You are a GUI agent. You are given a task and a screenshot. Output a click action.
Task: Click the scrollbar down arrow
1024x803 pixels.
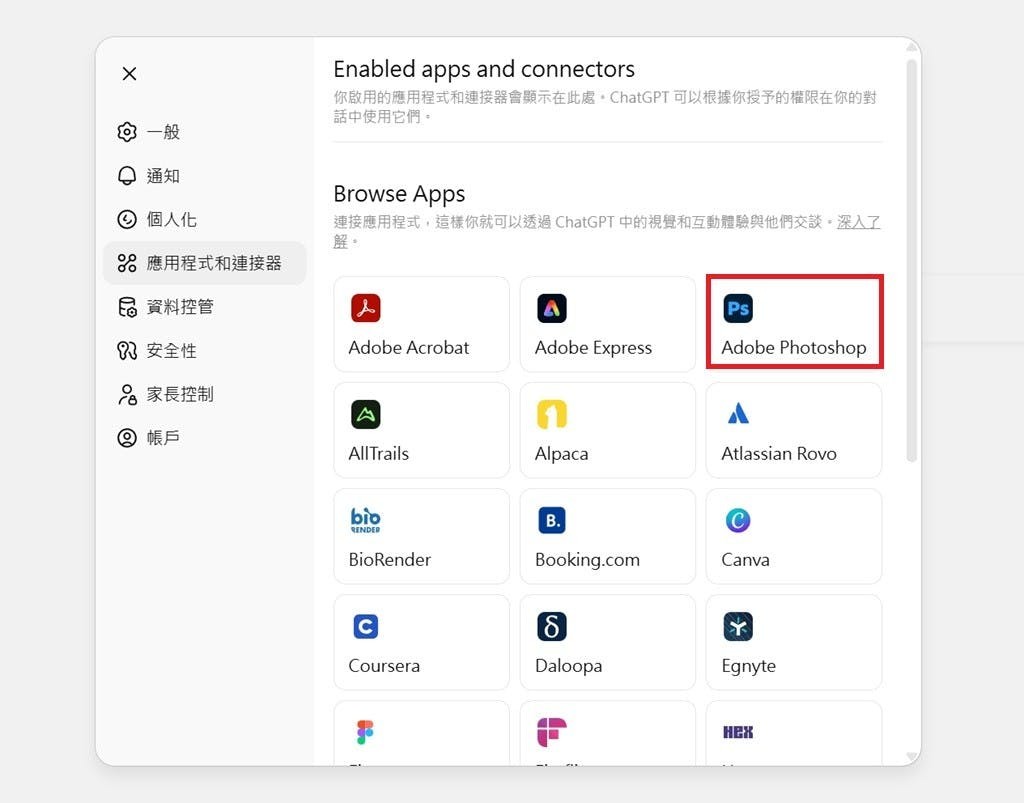tap(912, 757)
